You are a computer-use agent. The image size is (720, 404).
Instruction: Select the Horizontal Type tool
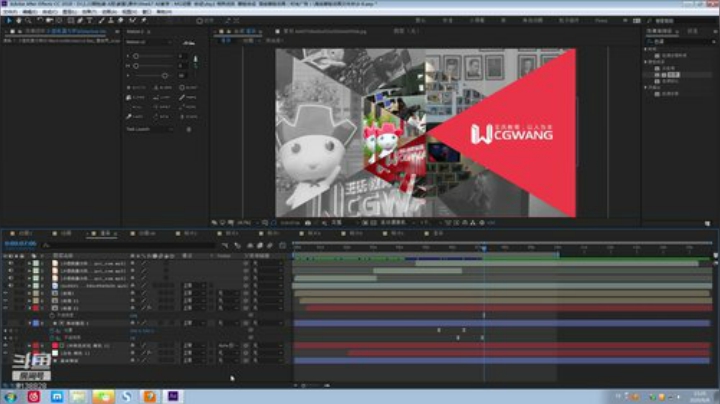click(90, 21)
